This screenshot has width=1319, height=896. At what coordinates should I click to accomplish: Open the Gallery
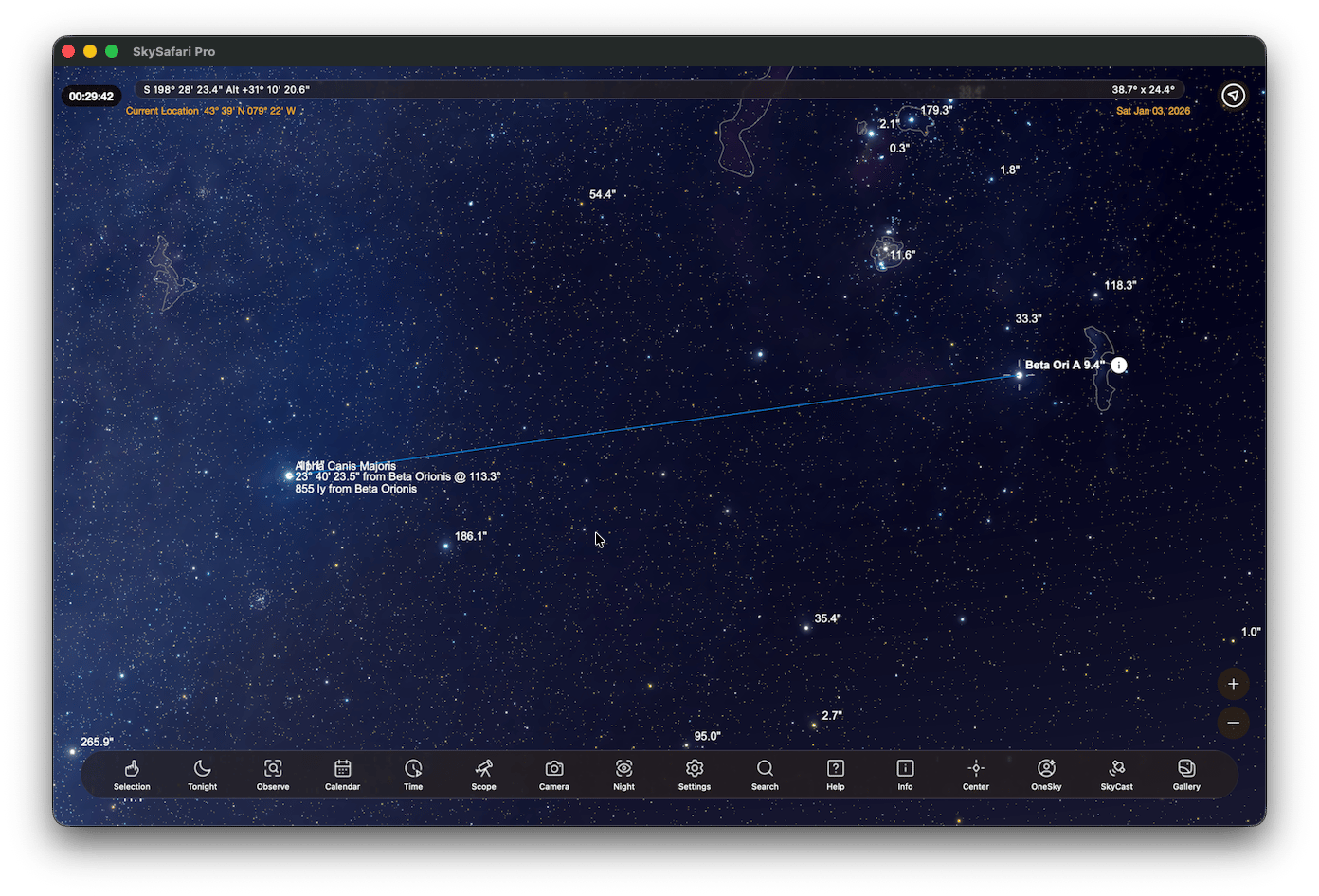[1186, 774]
